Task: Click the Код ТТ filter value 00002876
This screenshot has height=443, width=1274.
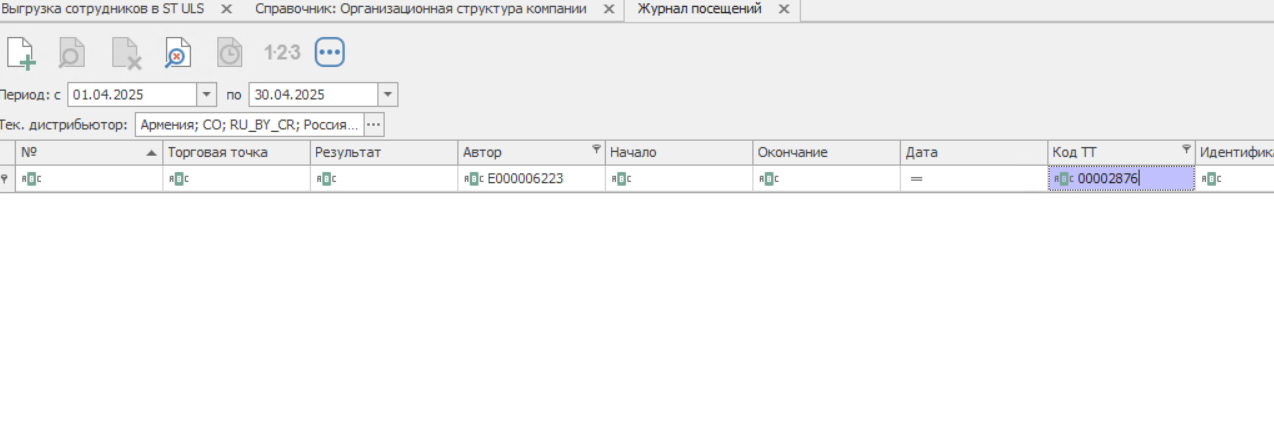Action: 1108,179
